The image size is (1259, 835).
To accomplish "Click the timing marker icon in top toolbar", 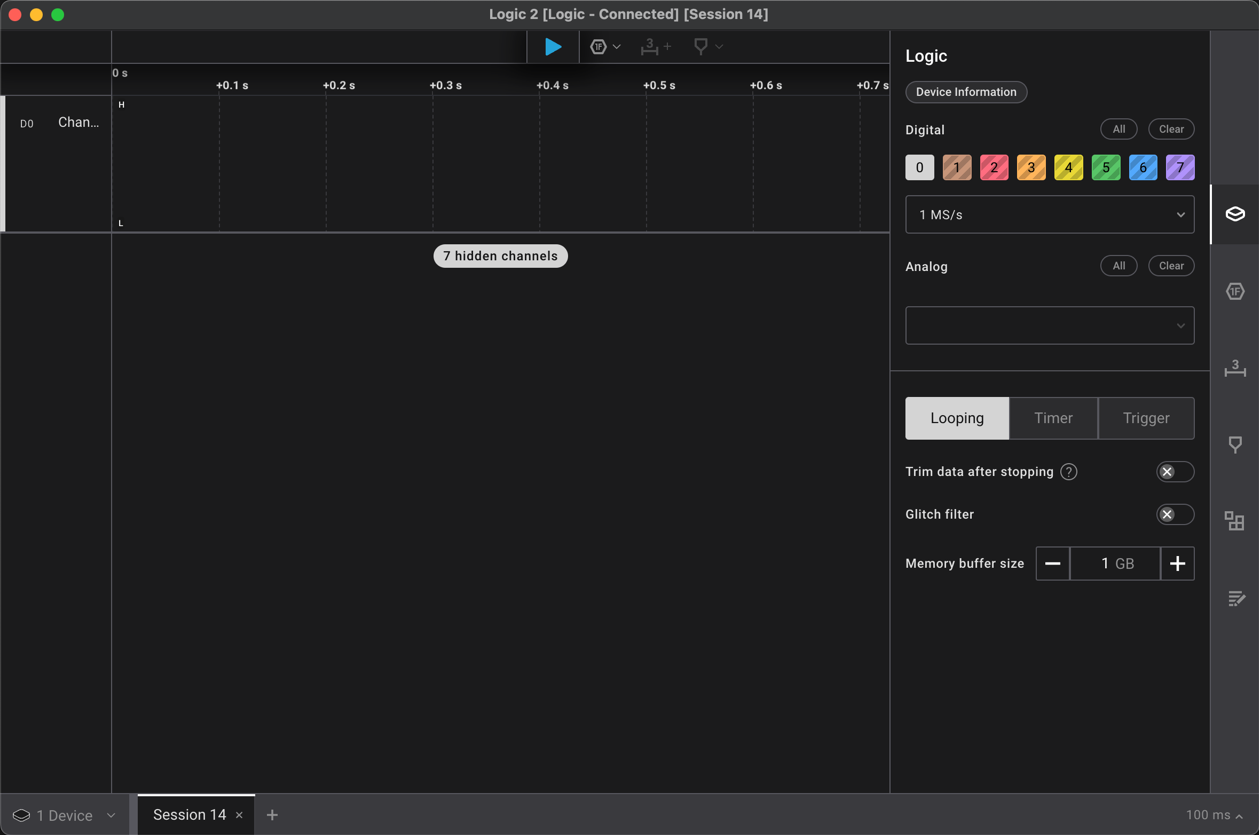I will click(700, 47).
